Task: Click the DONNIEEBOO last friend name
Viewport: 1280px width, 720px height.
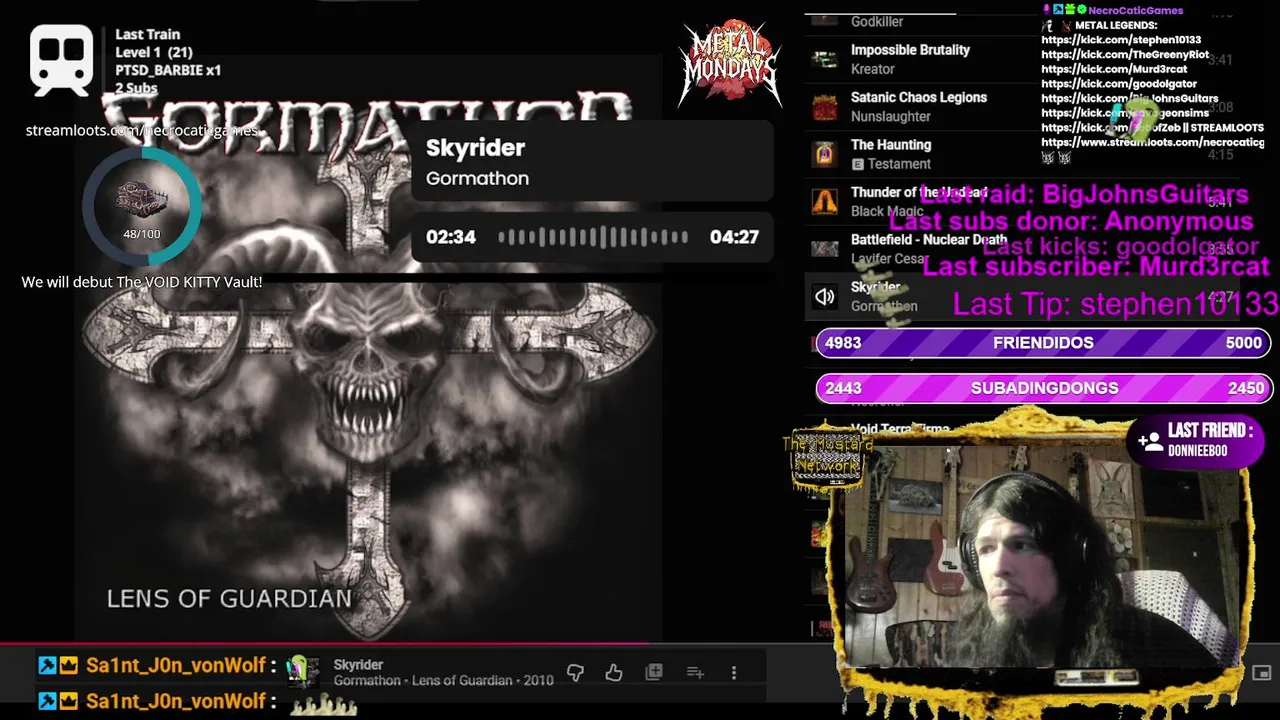Action: pos(1197,451)
